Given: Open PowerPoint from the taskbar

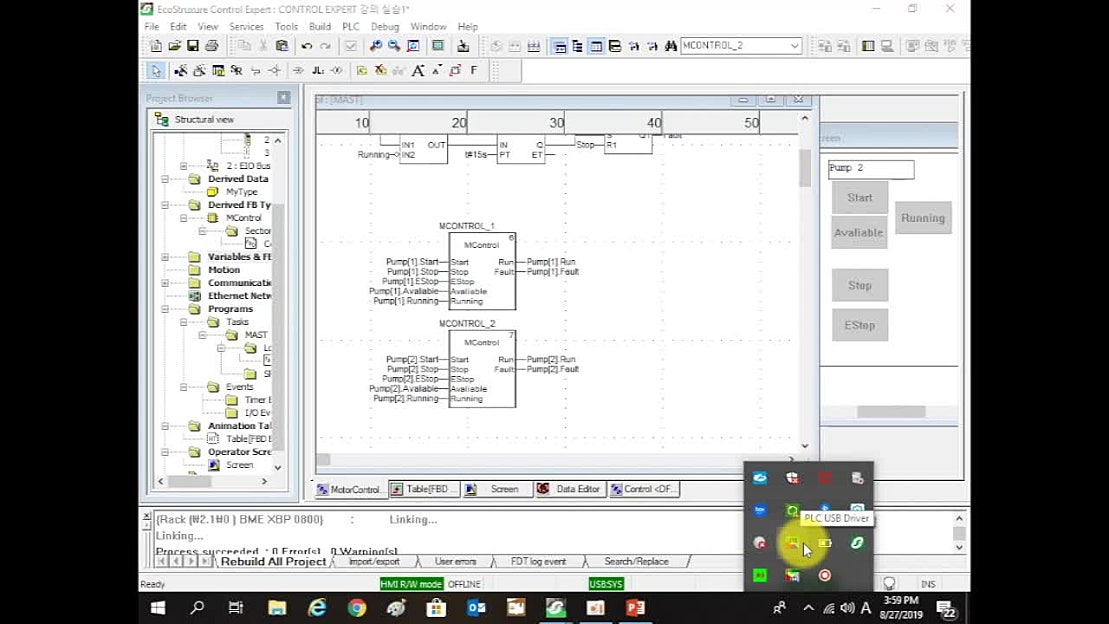Looking at the screenshot, I should click(x=635, y=608).
